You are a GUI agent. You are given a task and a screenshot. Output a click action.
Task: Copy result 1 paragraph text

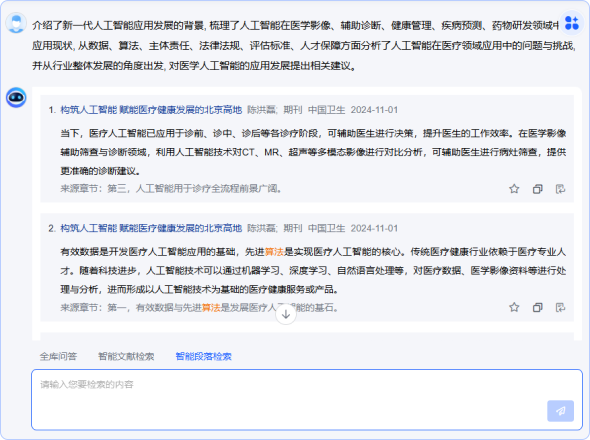pyautogui.click(x=538, y=189)
